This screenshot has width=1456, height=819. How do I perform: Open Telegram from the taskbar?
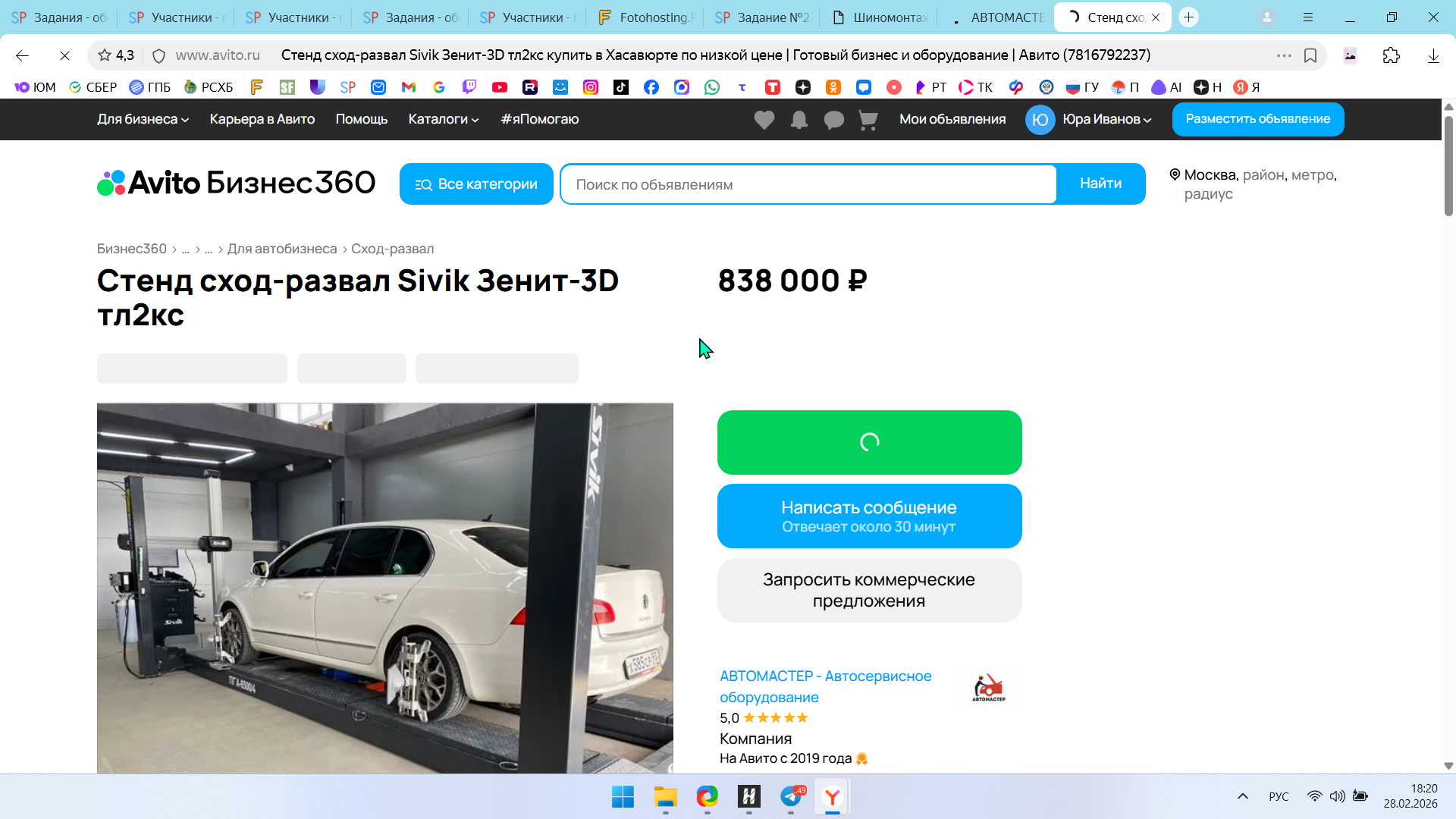(791, 797)
